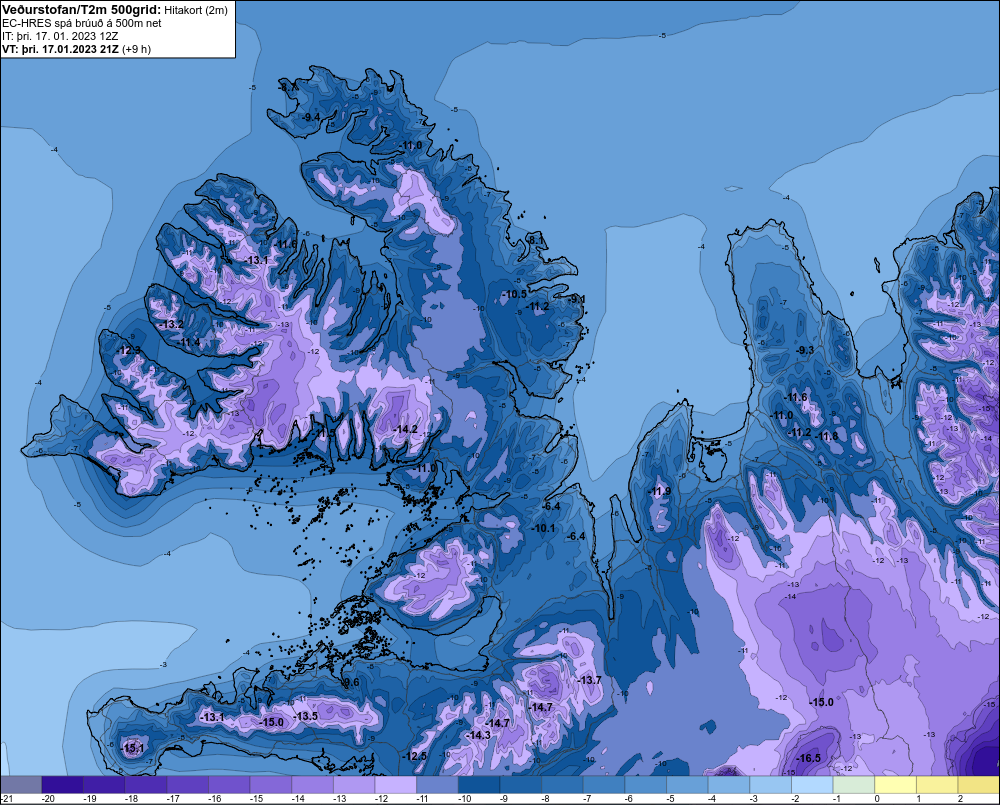Click the gray-purple swatch right of -21 label
This screenshot has height=805, width=1000.
(x=21, y=785)
